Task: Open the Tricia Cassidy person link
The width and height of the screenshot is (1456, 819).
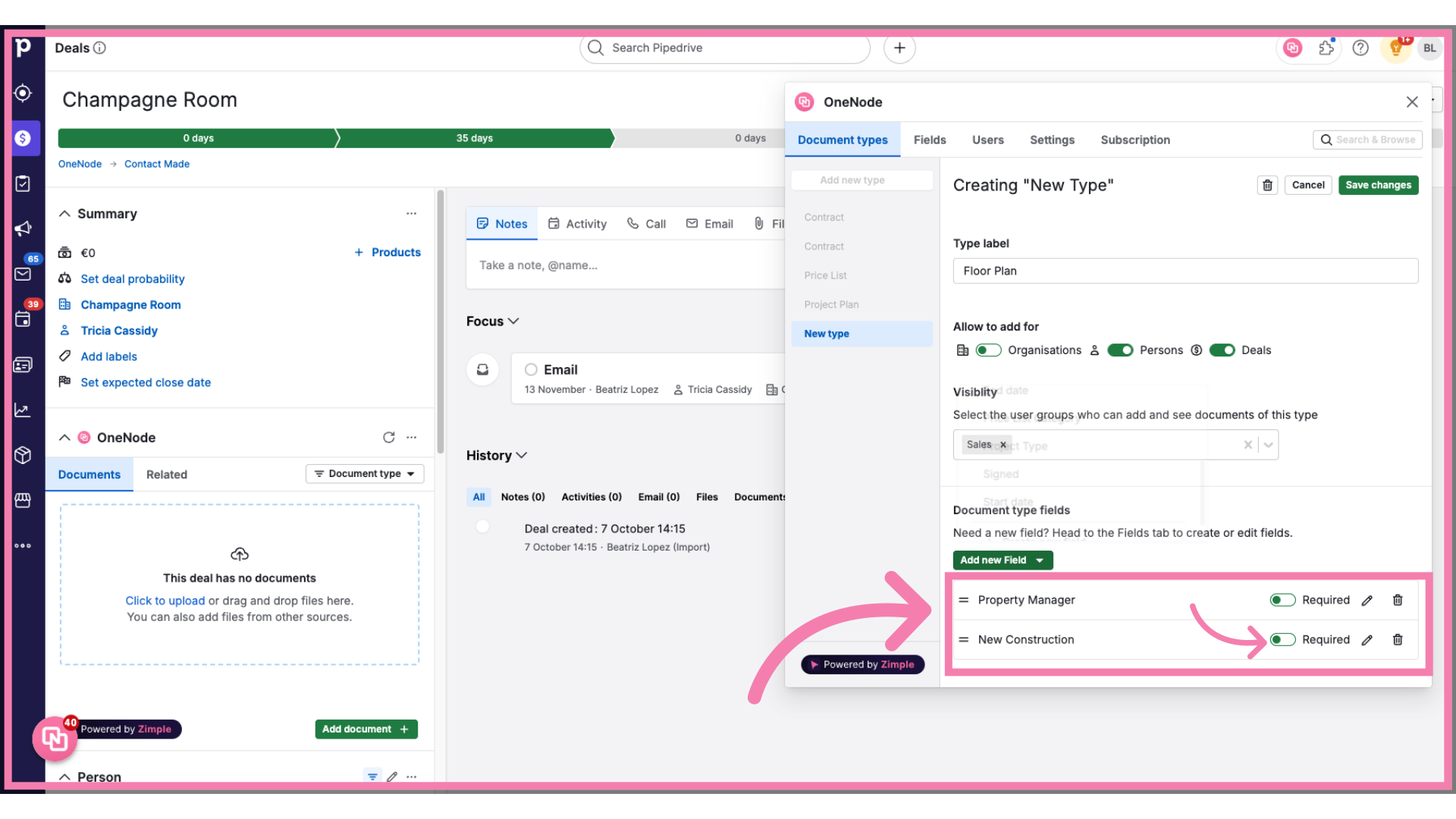Action: pyautogui.click(x=119, y=331)
